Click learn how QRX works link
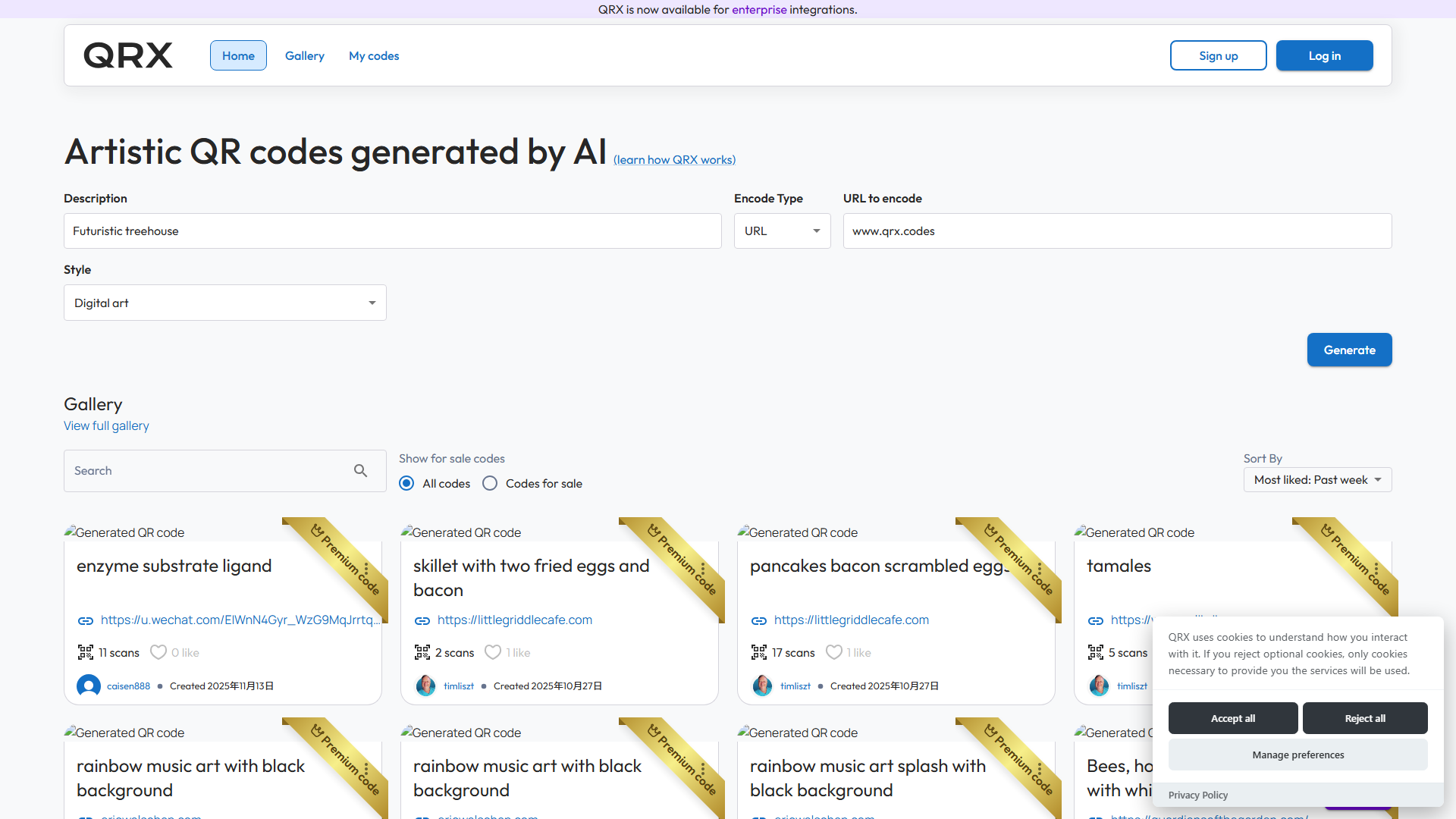1456x819 pixels. pos(674,160)
